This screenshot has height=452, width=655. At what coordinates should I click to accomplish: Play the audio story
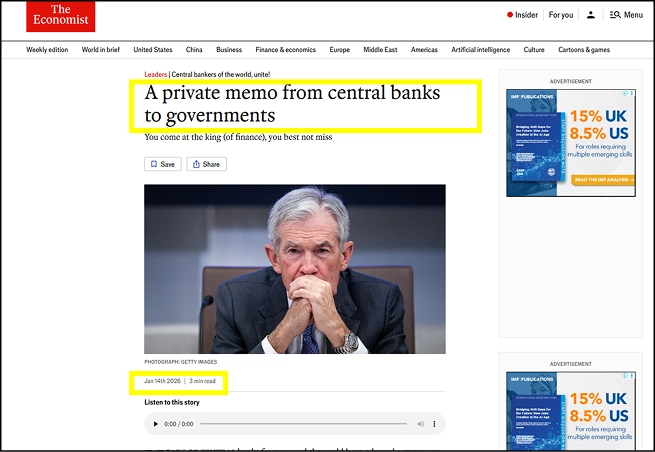click(155, 424)
